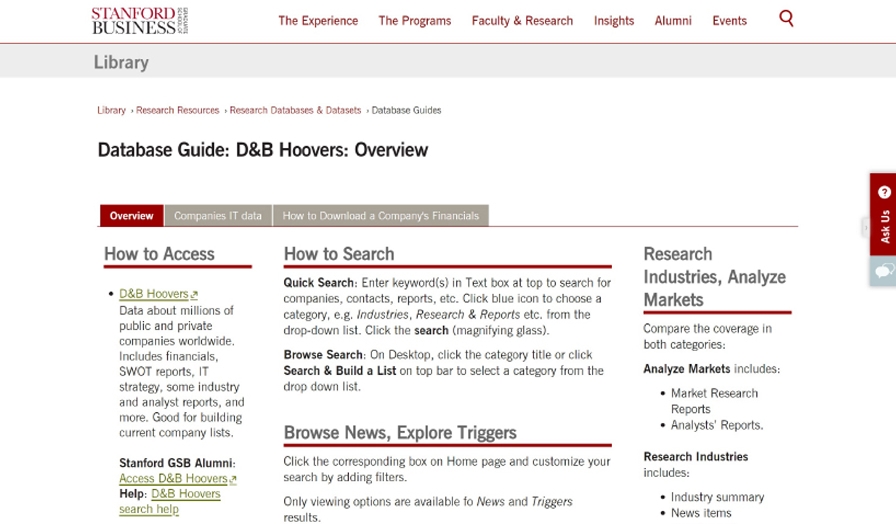Click the Stanford Business logo

(139, 20)
